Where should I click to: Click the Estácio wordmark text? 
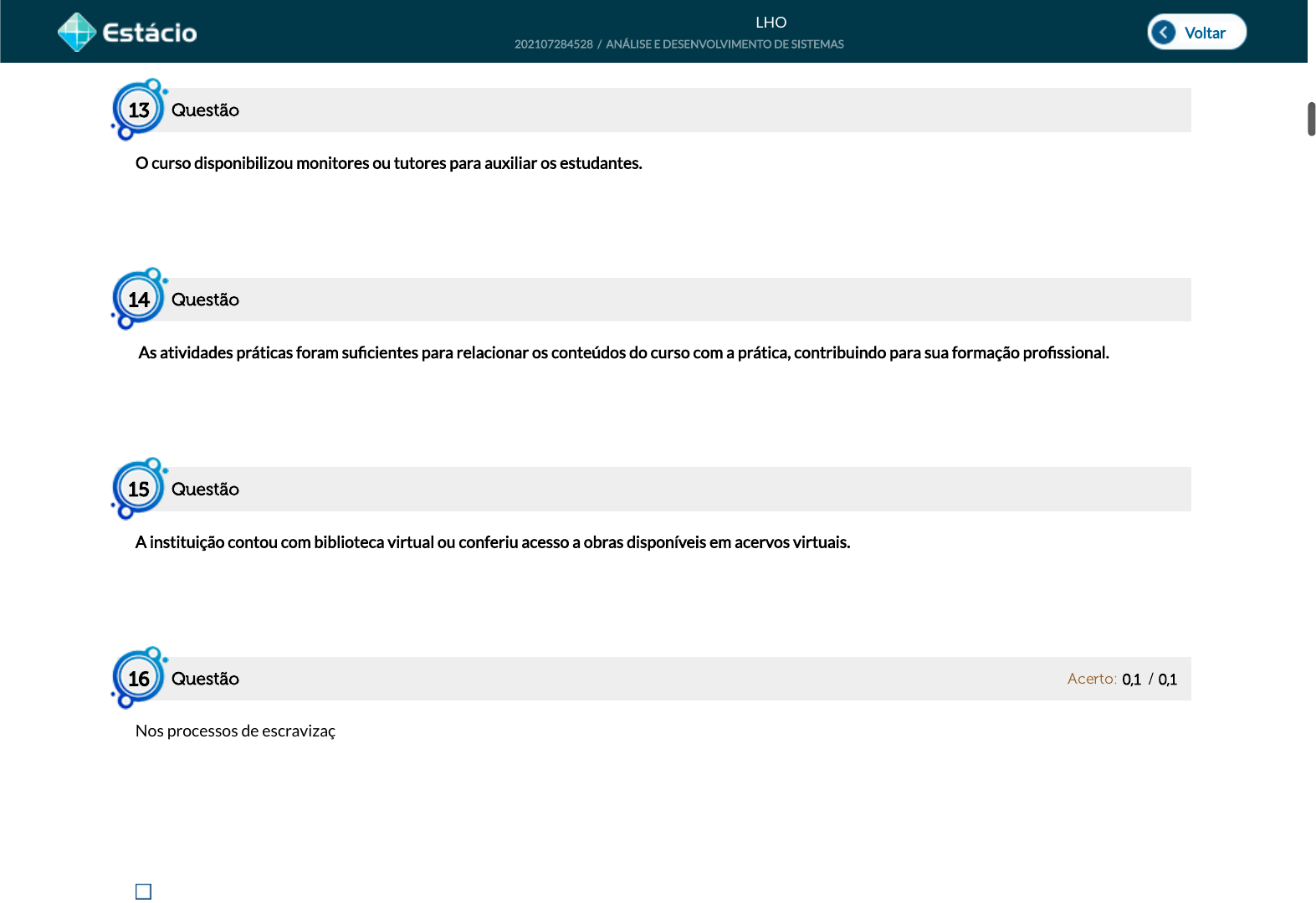pos(150,33)
